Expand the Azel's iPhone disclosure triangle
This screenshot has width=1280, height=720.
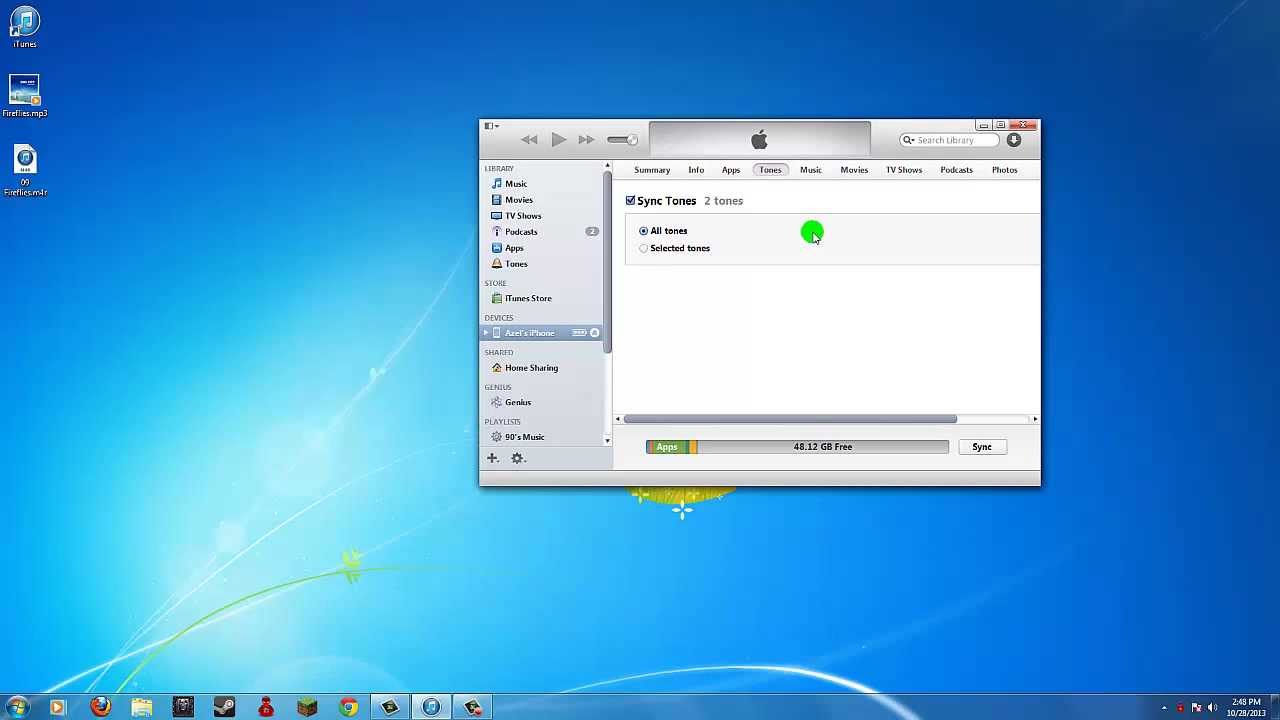[486, 333]
